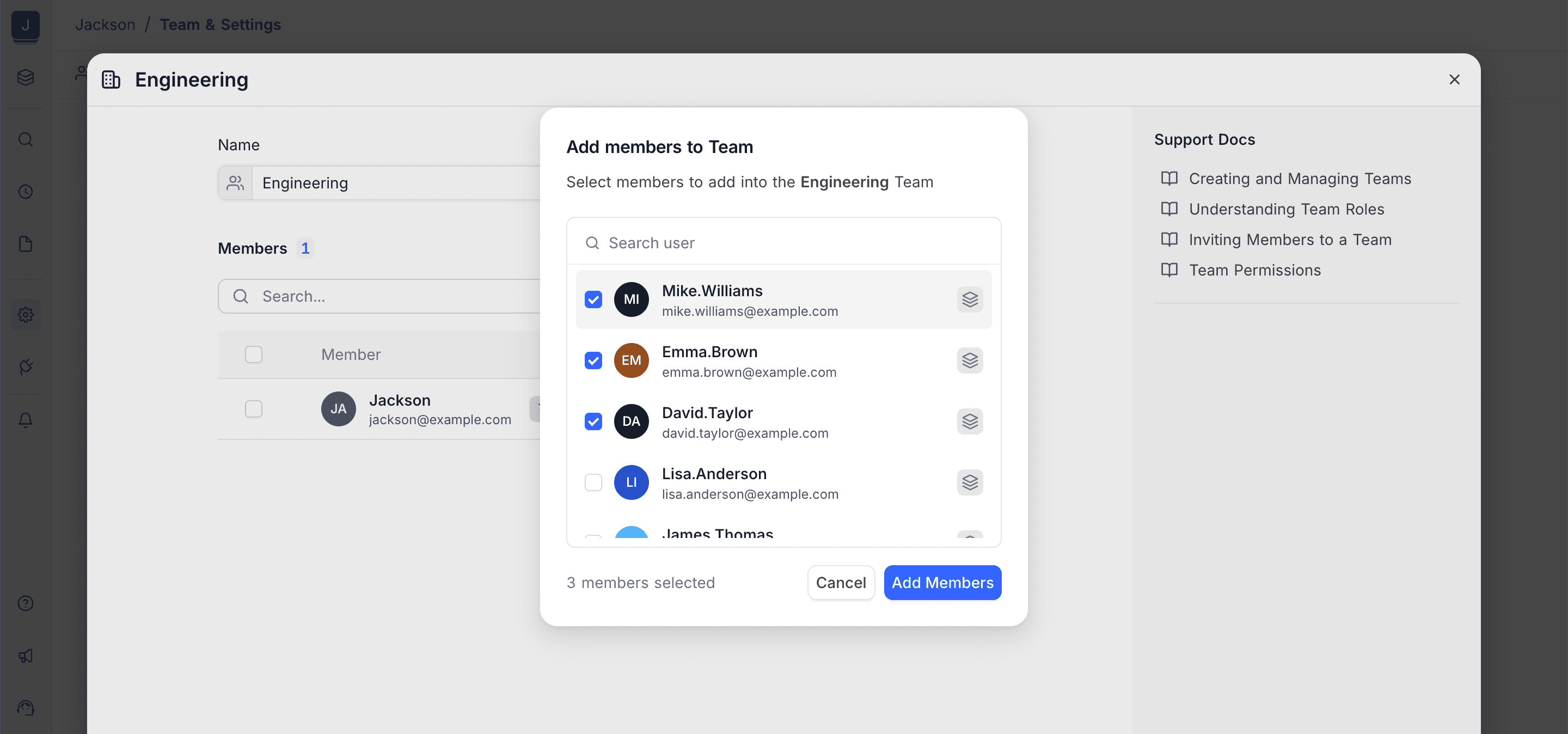Screen dimensions: 1568x734
Task: Open Understanding Team Roles link
Action: [x=1285, y=209]
